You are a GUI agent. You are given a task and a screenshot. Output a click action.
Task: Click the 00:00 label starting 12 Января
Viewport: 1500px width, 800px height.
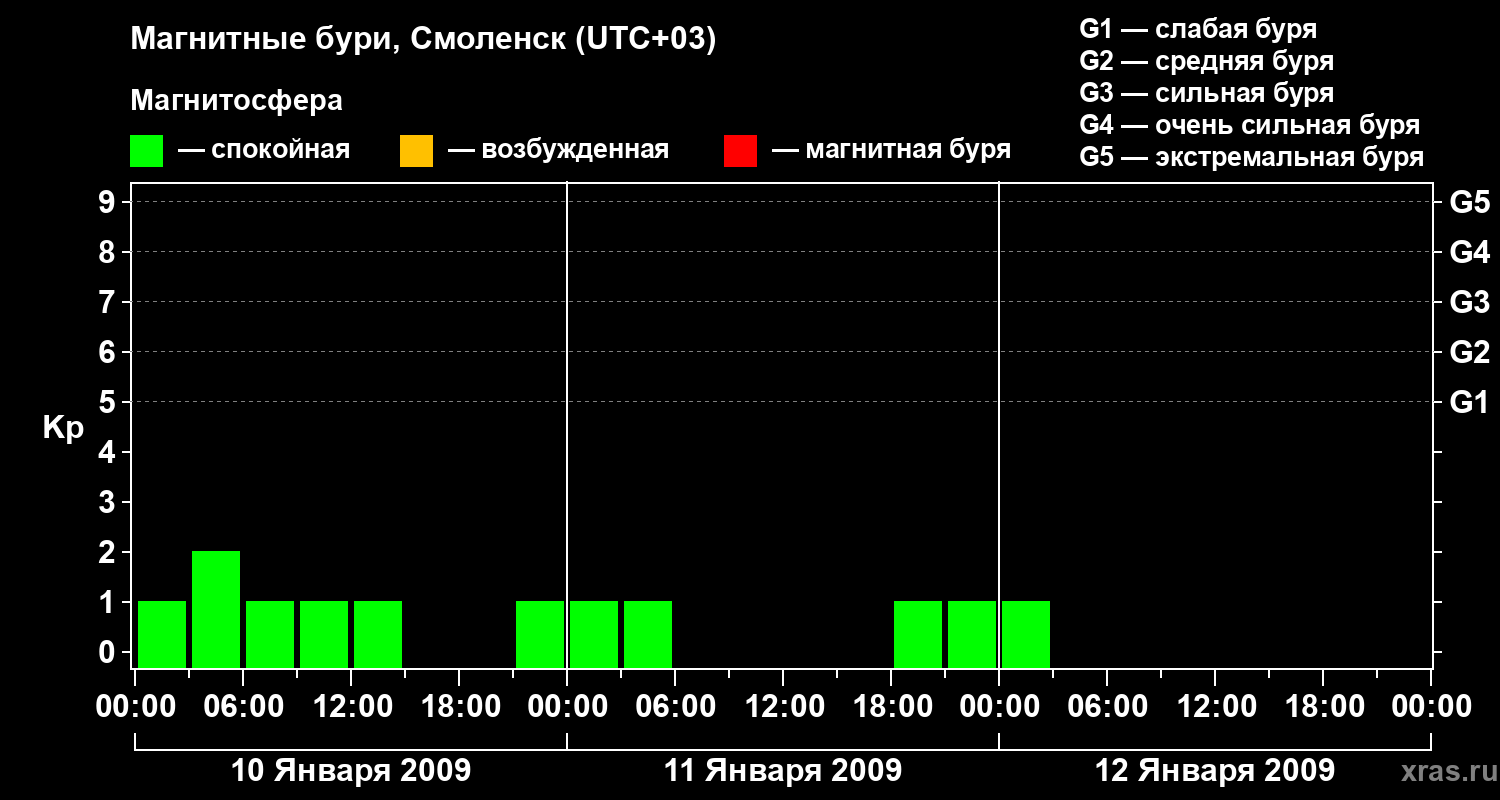999,707
